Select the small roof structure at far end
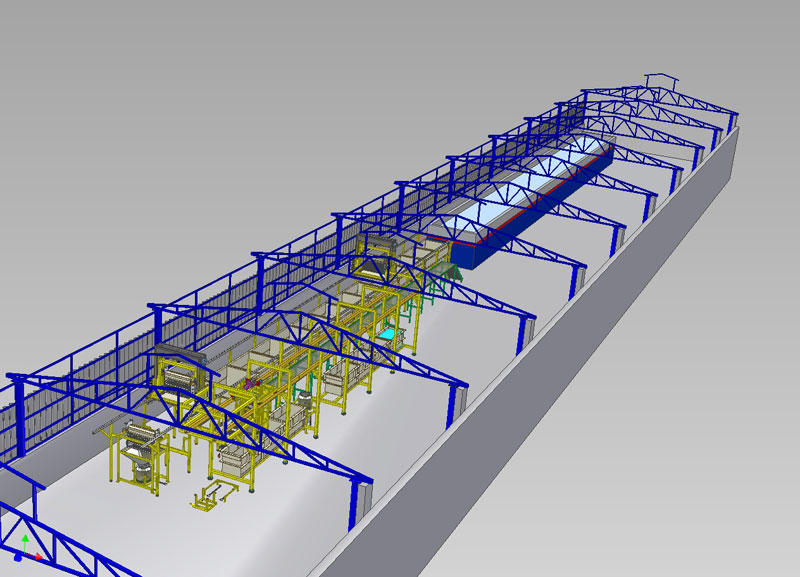 [661, 79]
